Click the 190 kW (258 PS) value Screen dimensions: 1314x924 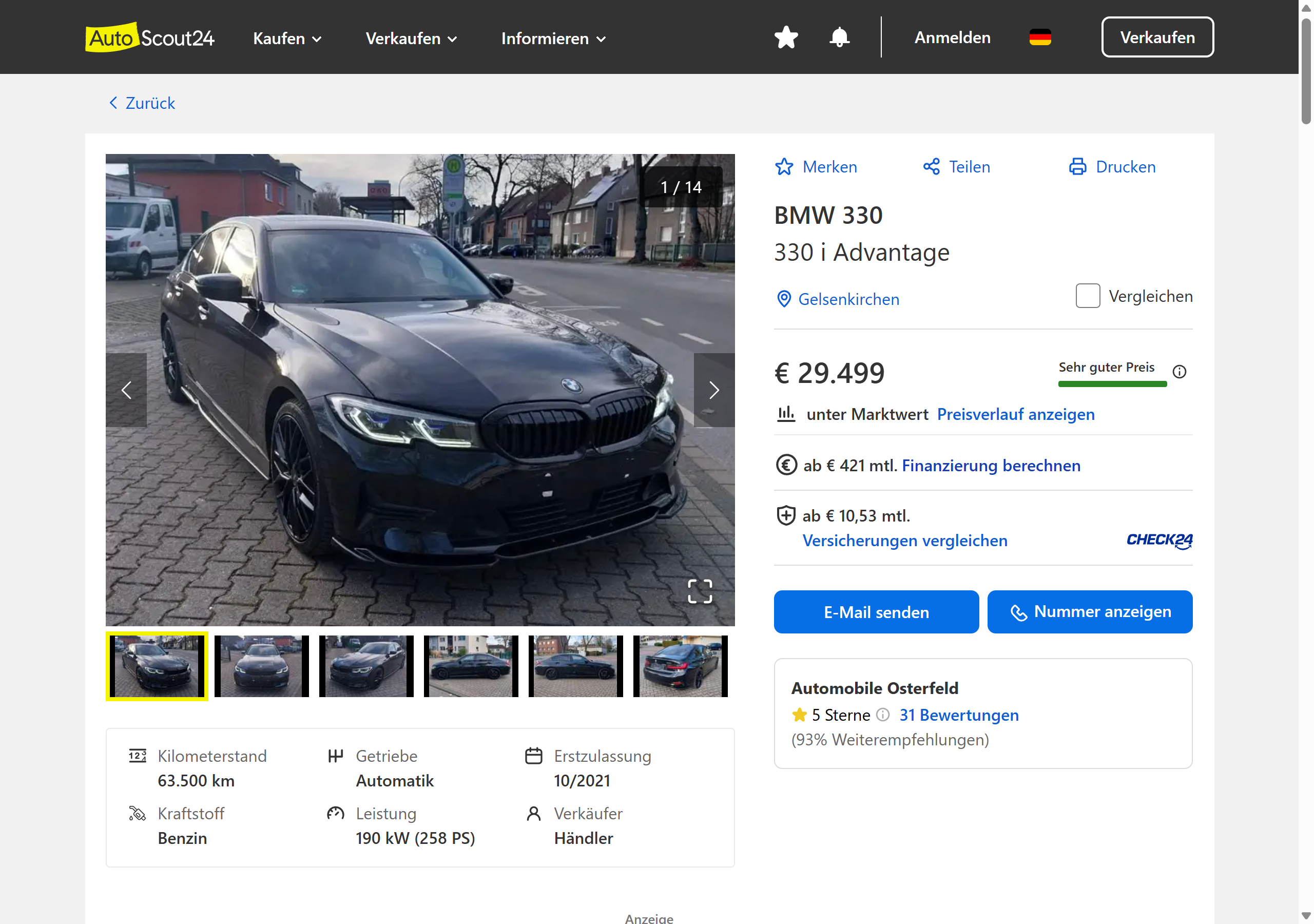point(415,839)
